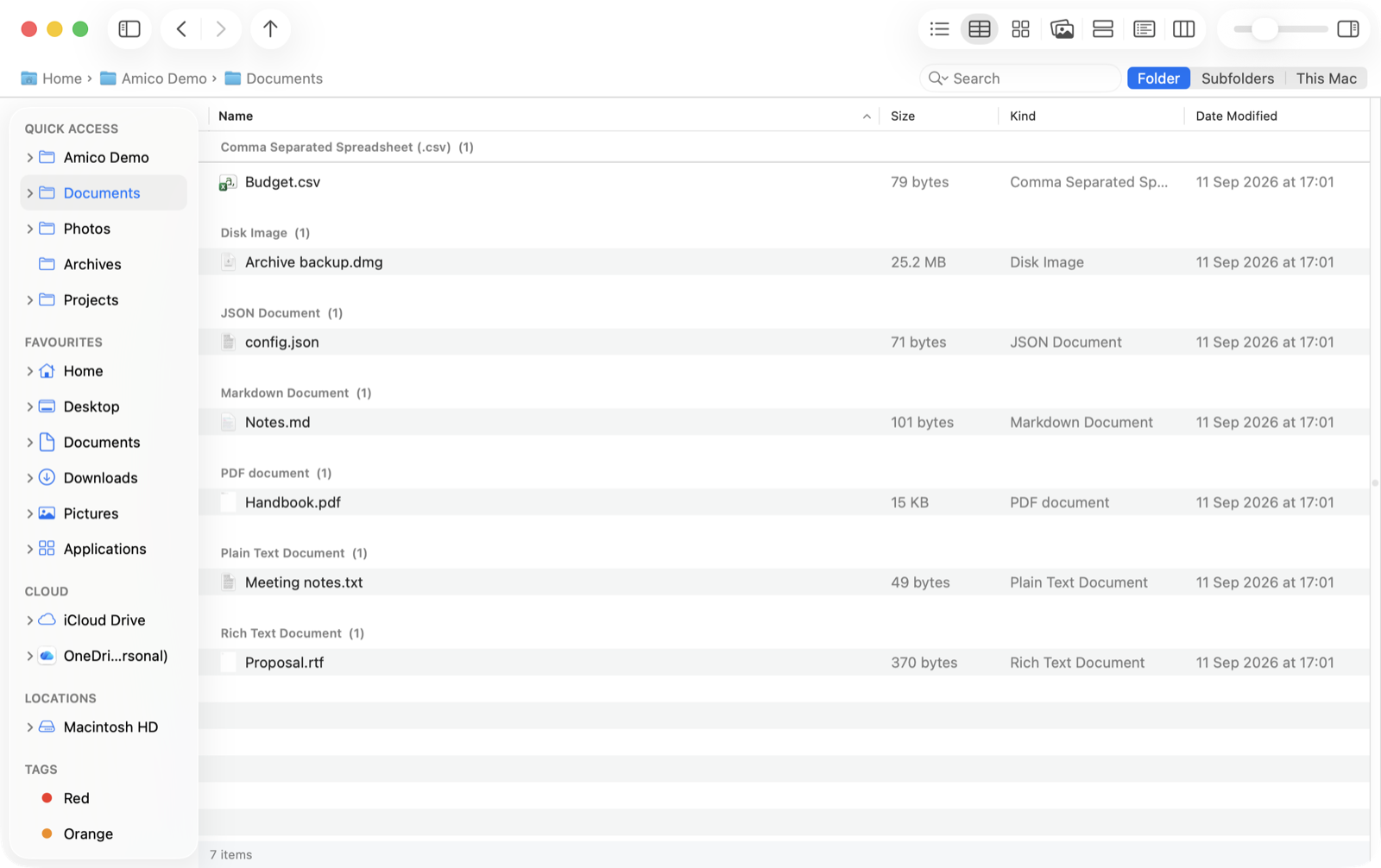Toggle the sidebar visibility button

point(129,29)
